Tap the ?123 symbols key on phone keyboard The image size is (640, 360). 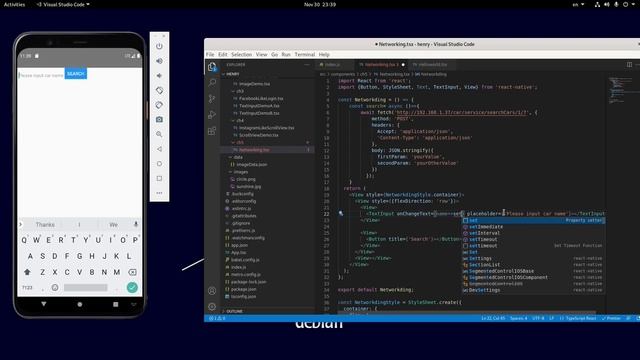tap(27, 288)
